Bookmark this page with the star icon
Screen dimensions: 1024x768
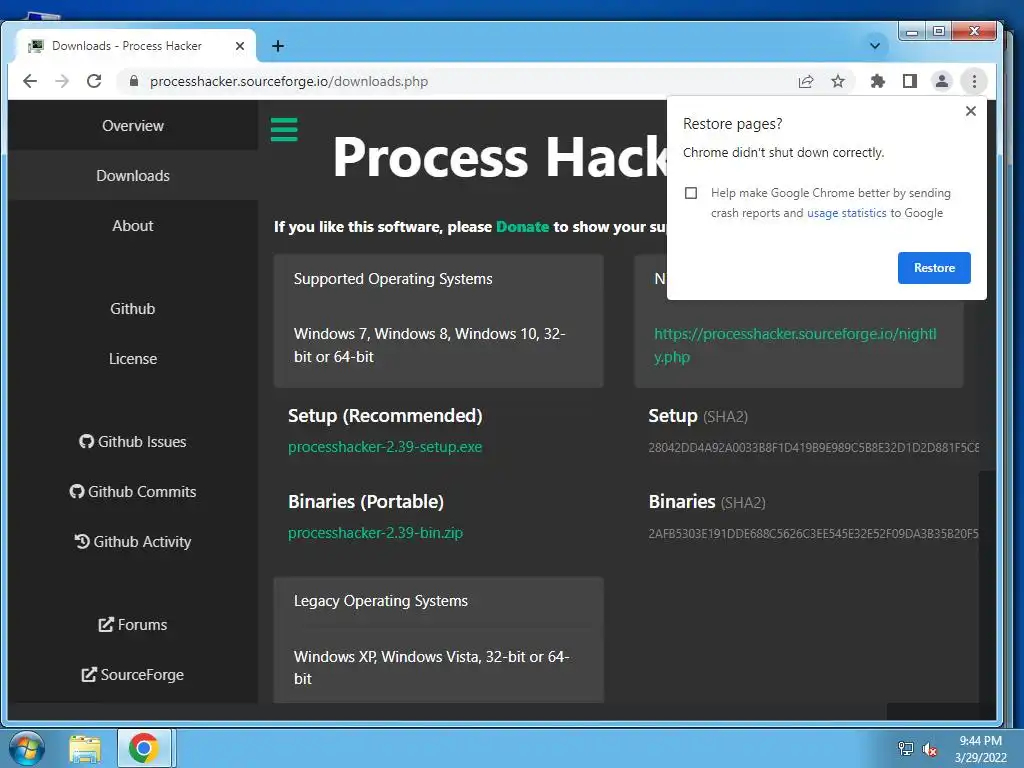click(838, 81)
